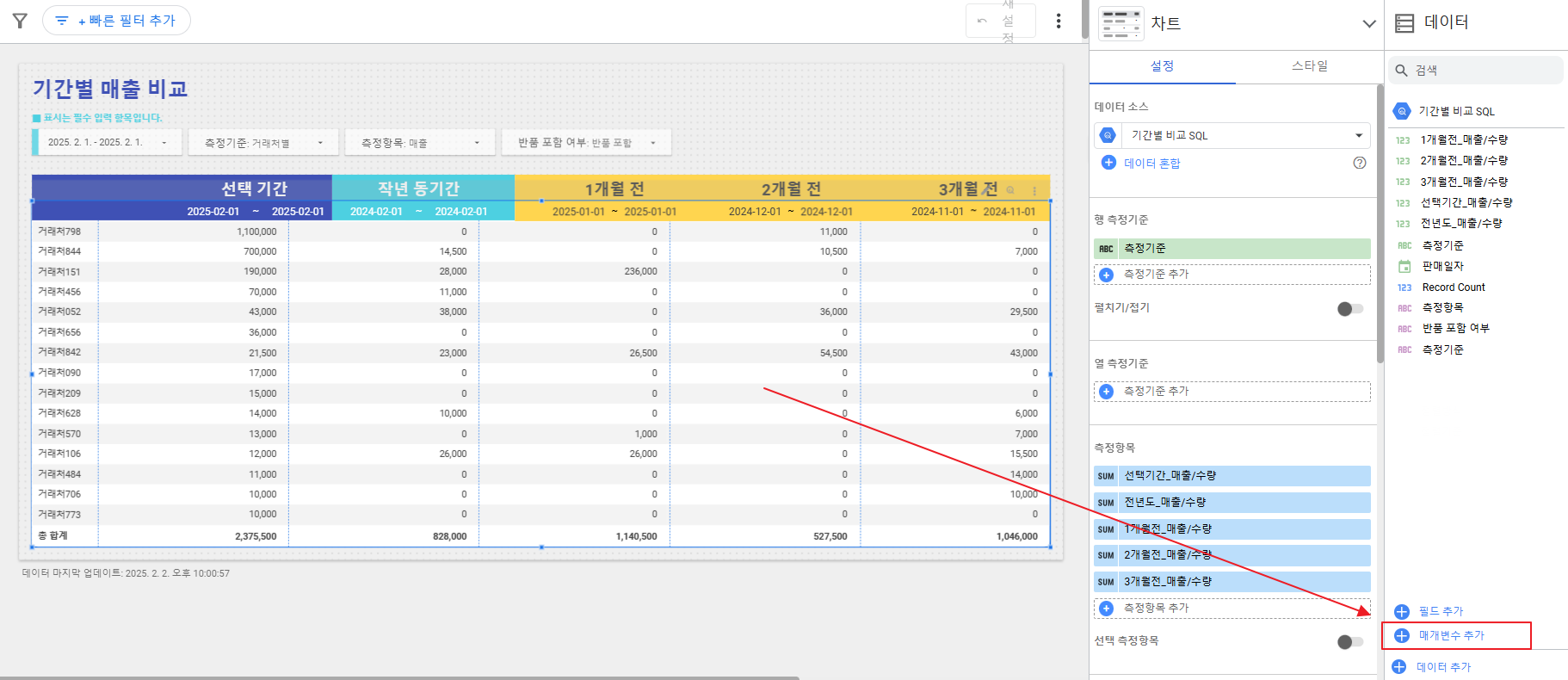Toggle the 펼치기/접기 switch
Screen dimensions: 1568x680
tap(1350, 308)
